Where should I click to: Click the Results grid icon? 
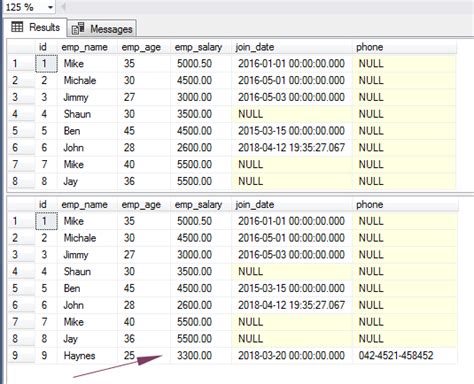click(17, 27)
